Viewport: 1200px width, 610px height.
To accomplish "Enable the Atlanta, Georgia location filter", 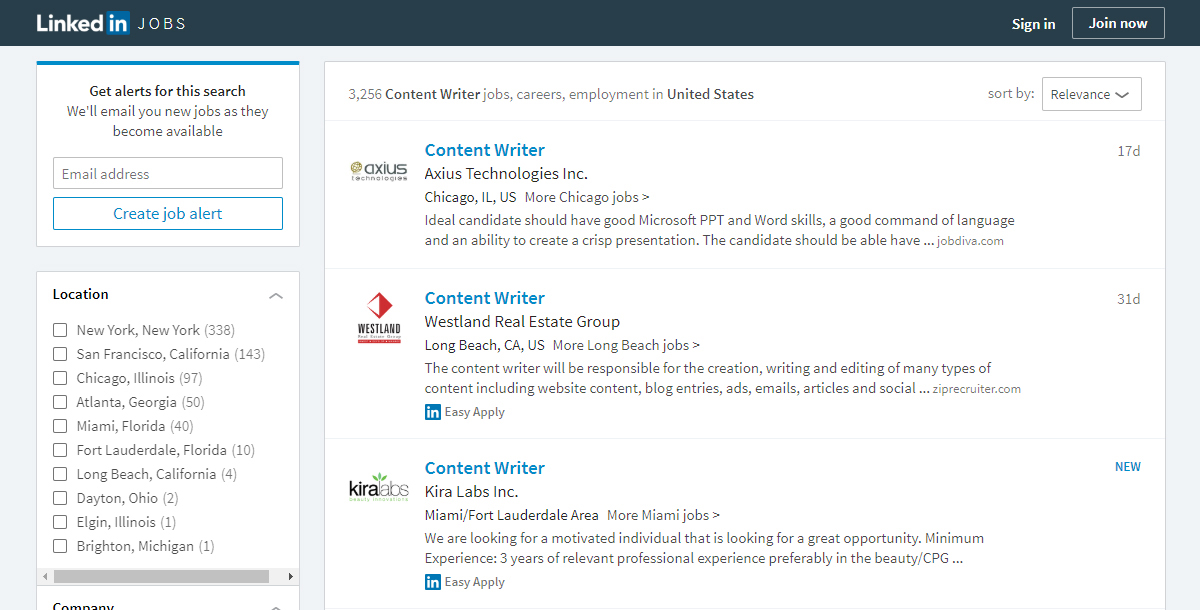I will pos(60,402).
